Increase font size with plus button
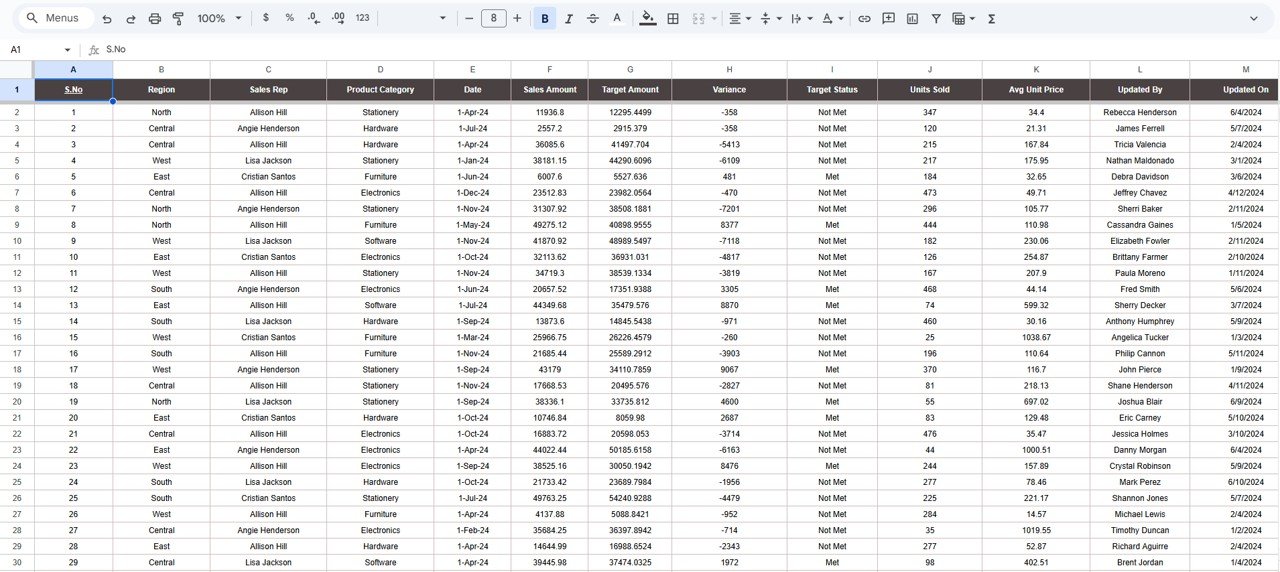 tap(517, 18)
